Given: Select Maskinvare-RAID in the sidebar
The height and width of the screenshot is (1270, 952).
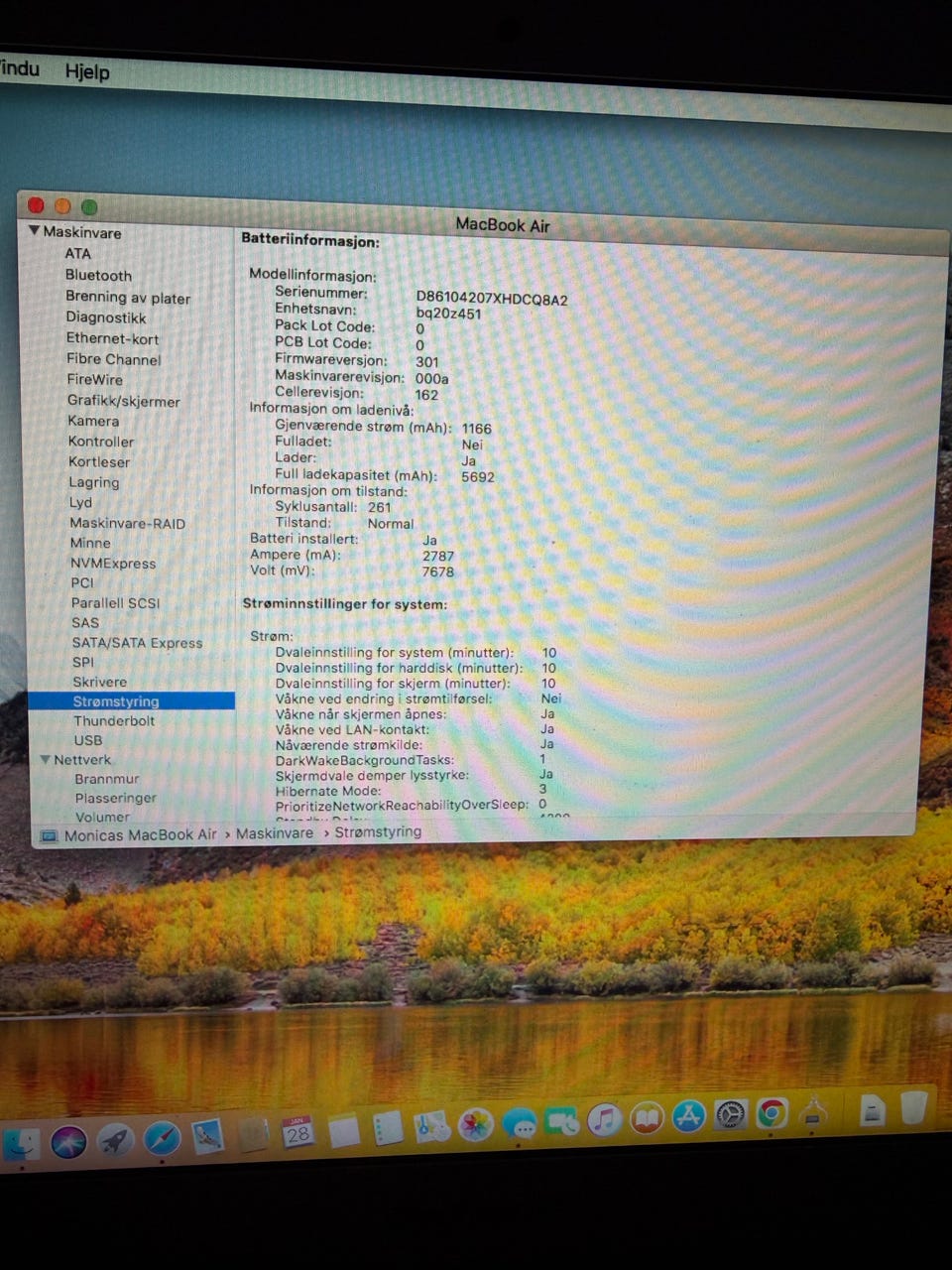Looking at the screenshot, I should coord(128,523).
